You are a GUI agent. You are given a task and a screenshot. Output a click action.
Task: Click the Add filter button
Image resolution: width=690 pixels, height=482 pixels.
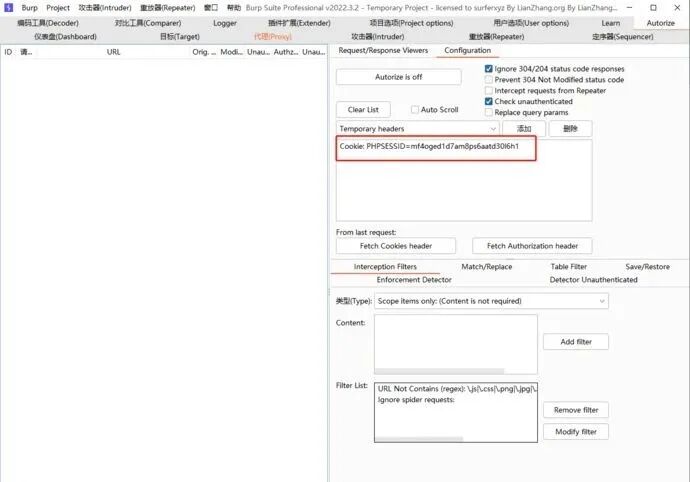click(x=576, y=342)
